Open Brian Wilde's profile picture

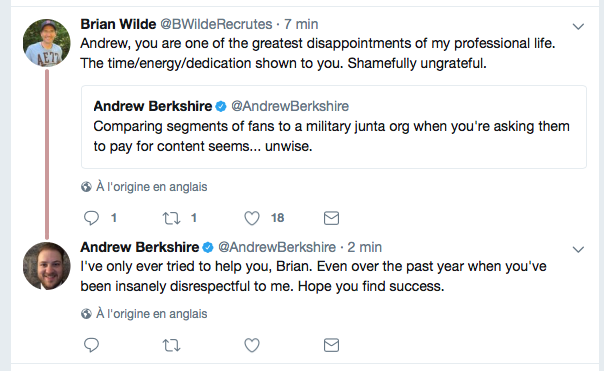point(47,43)
